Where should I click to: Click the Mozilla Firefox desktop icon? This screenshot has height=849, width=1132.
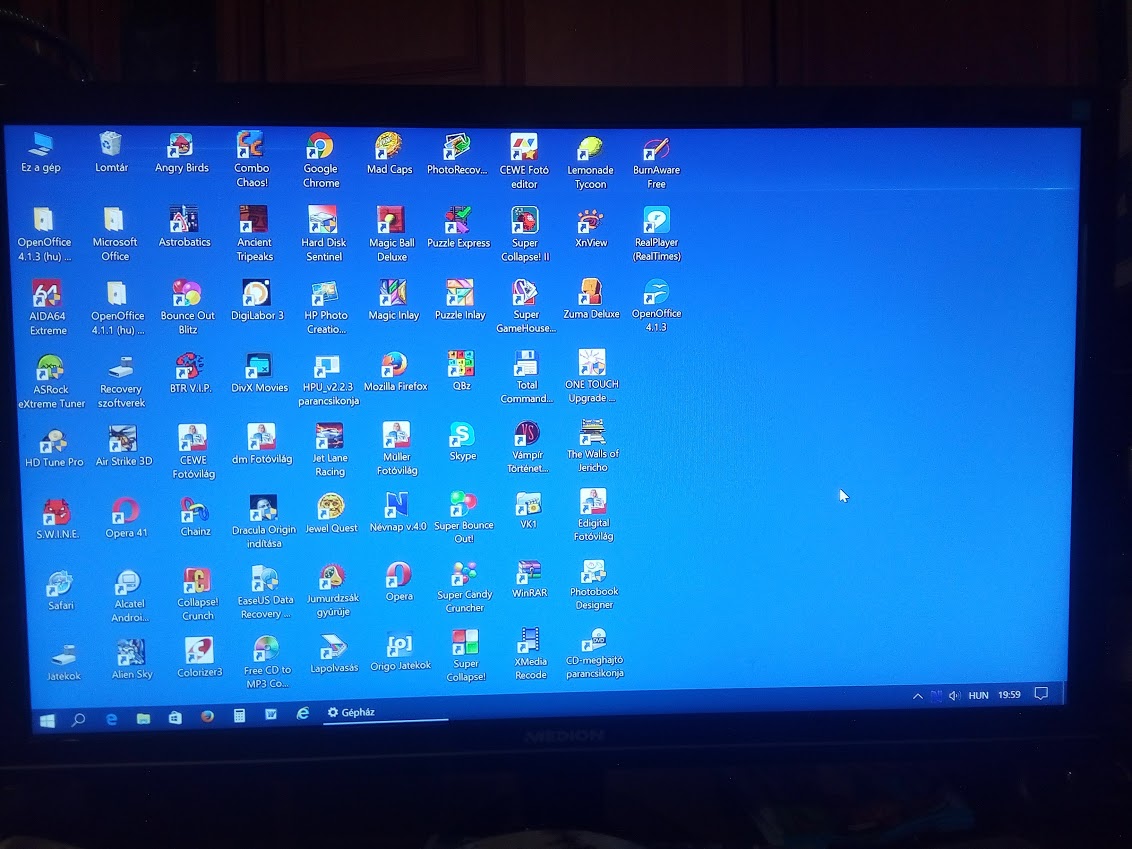pos(395,371)
